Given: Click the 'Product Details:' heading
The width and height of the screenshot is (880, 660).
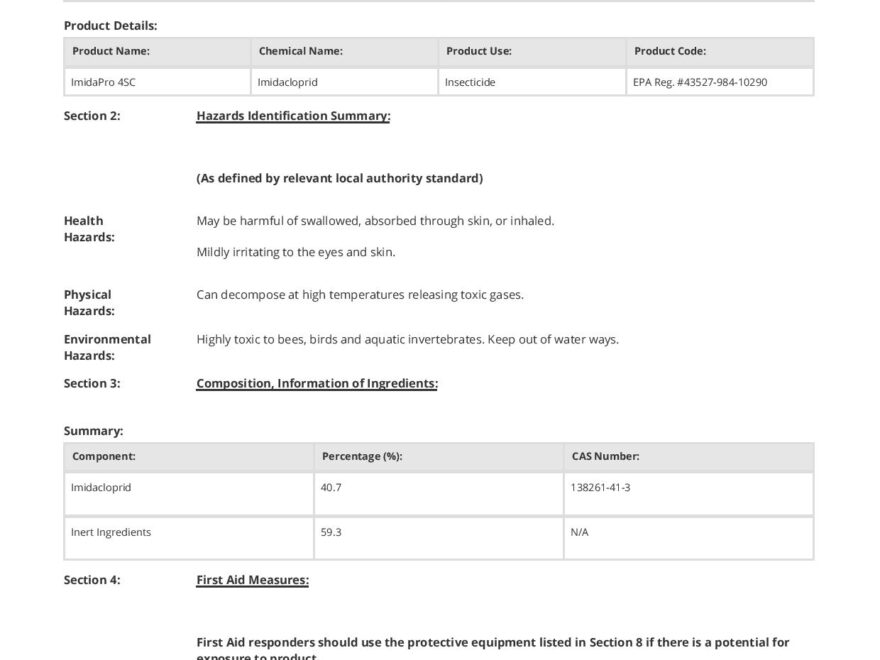Looking at the screenshot, I should (x=110, y=25).
